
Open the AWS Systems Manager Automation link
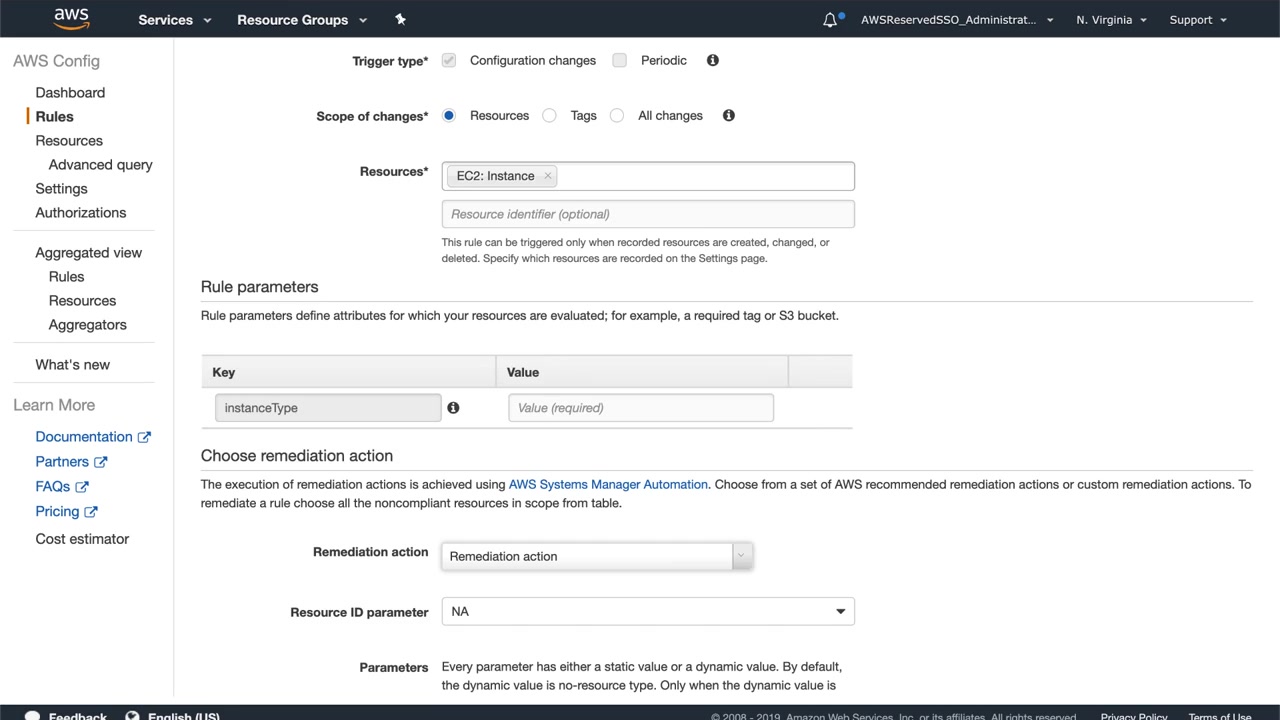[x=608, y=484]
